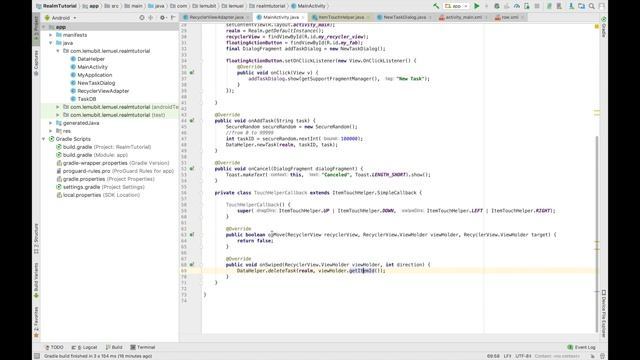Expand the res folder
640x360 pixels.
[51, 131]
